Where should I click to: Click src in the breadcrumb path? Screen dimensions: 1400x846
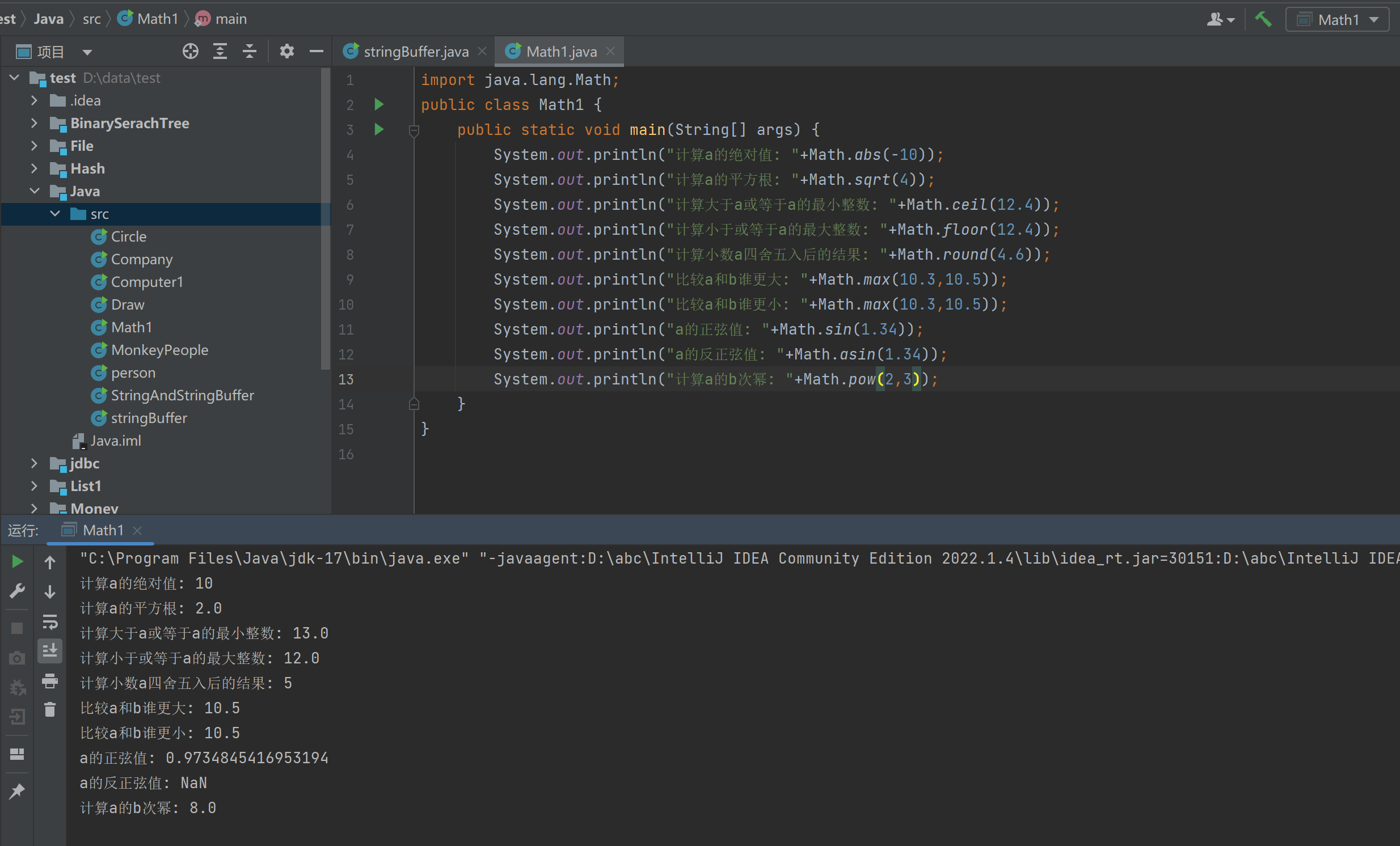tap(91, 19)
